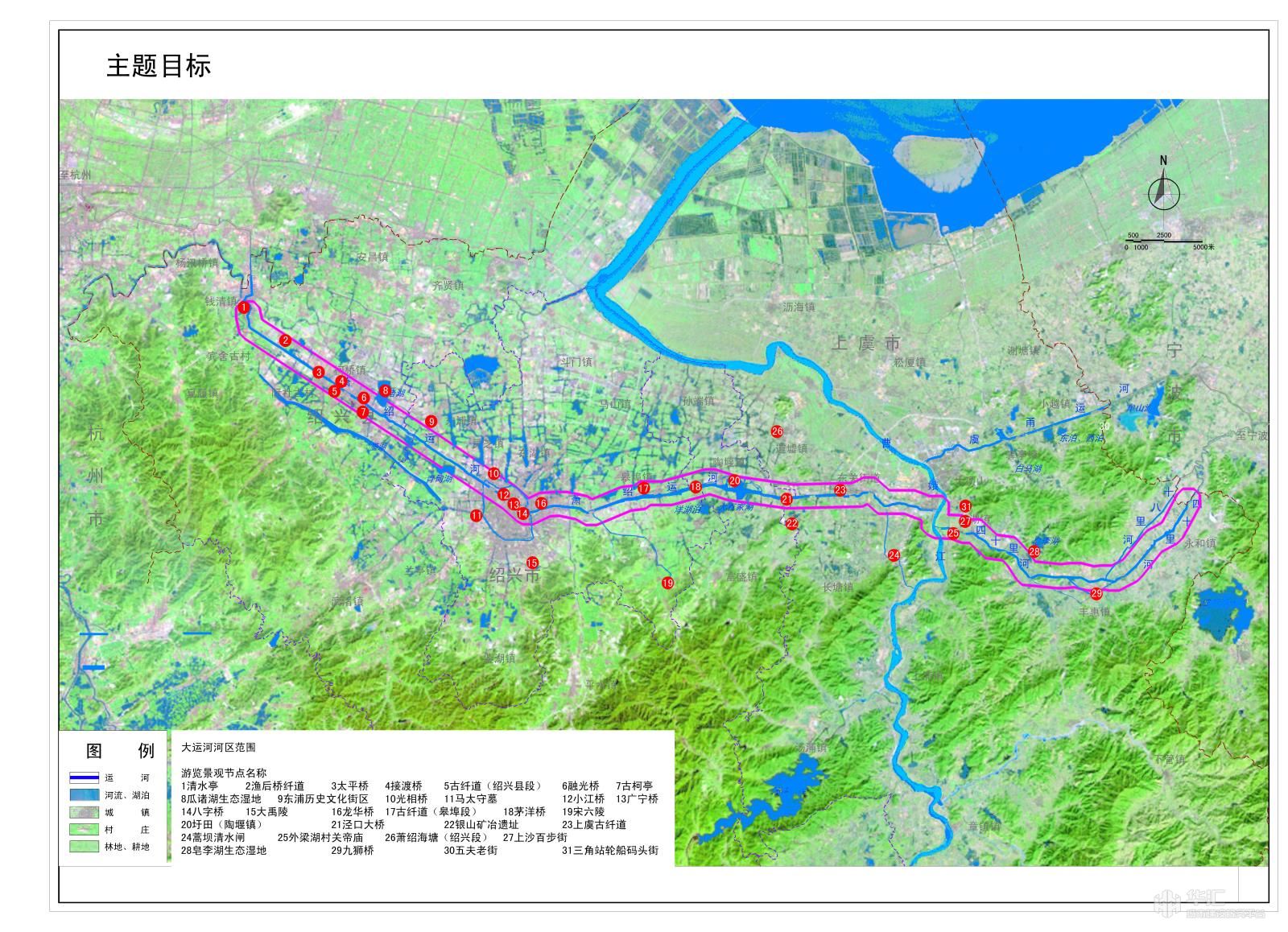Select the 河流、湖泊 legend swatch
The image size is (1288, 932).
pyautogui.click(x=84, y=795)
